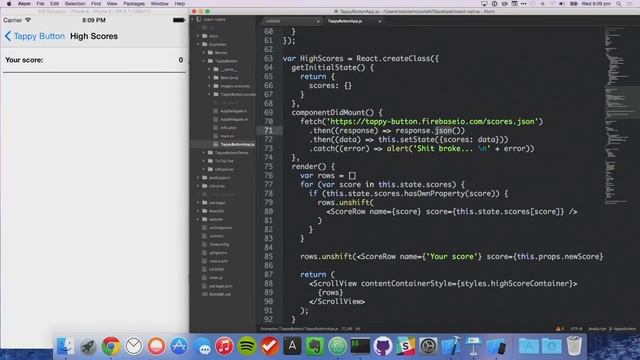
Task: Open the Packages menu
Action: point(134,4)
